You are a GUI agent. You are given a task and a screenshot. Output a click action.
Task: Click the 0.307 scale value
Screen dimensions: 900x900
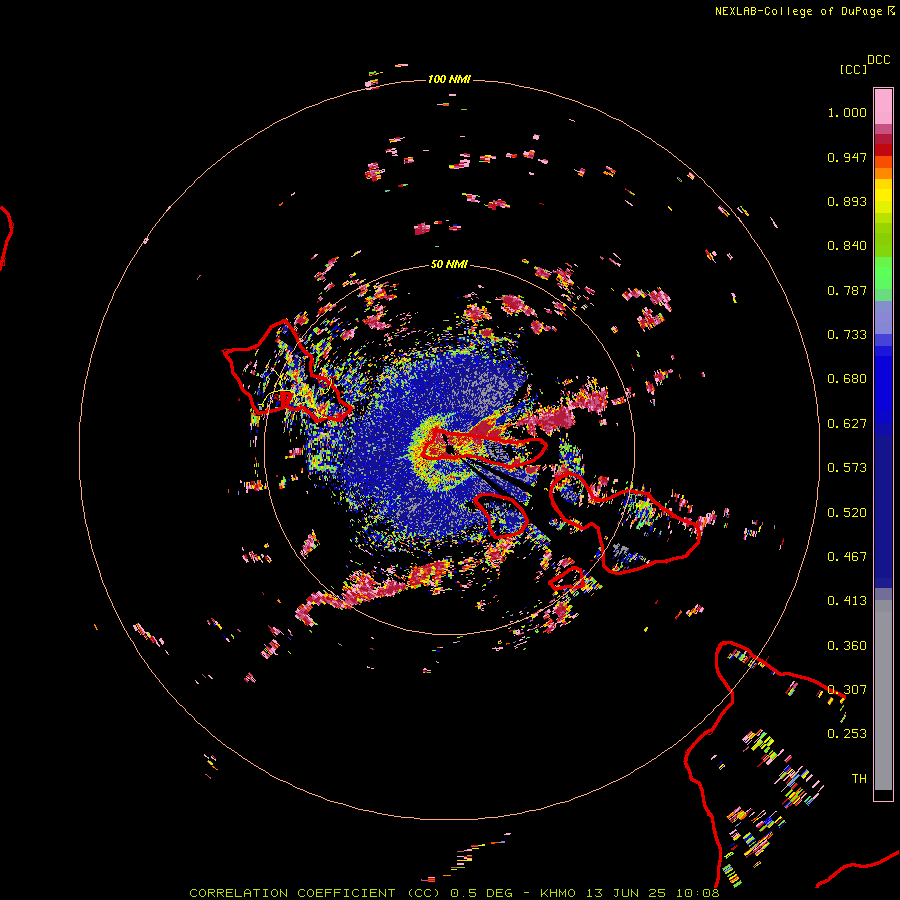pyautogui.click(x=847, y=689)
